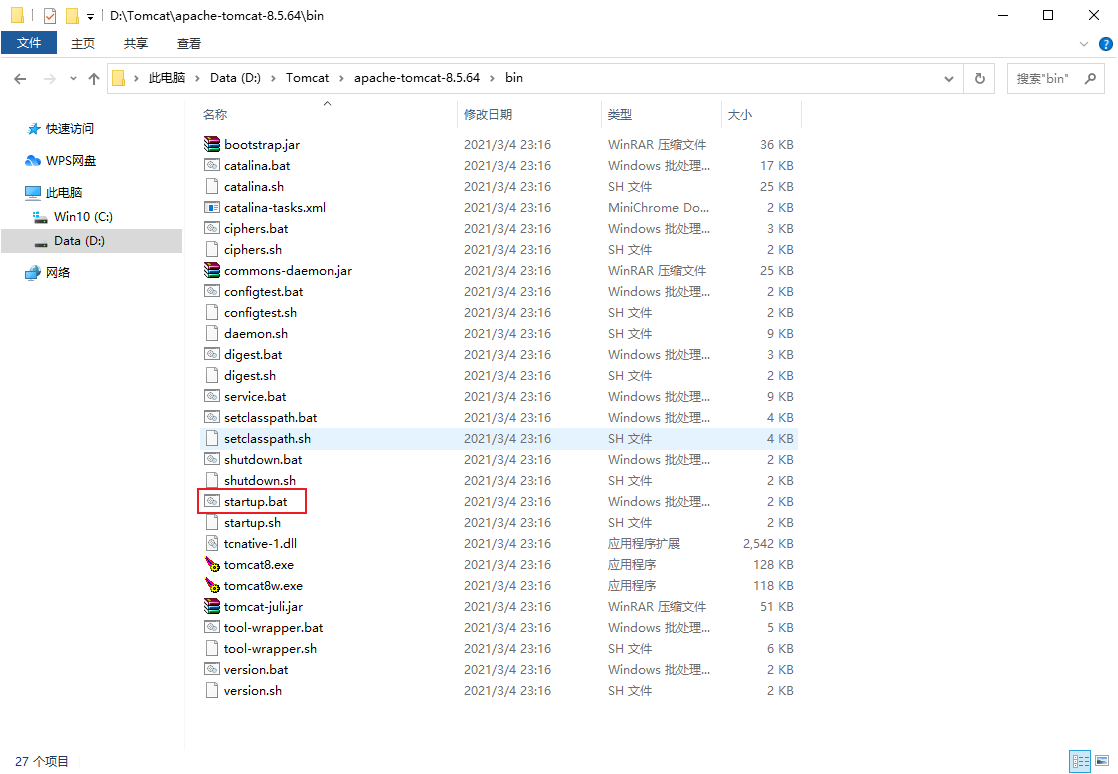Select WPS网盘 in navigation pane

[71, 161]
